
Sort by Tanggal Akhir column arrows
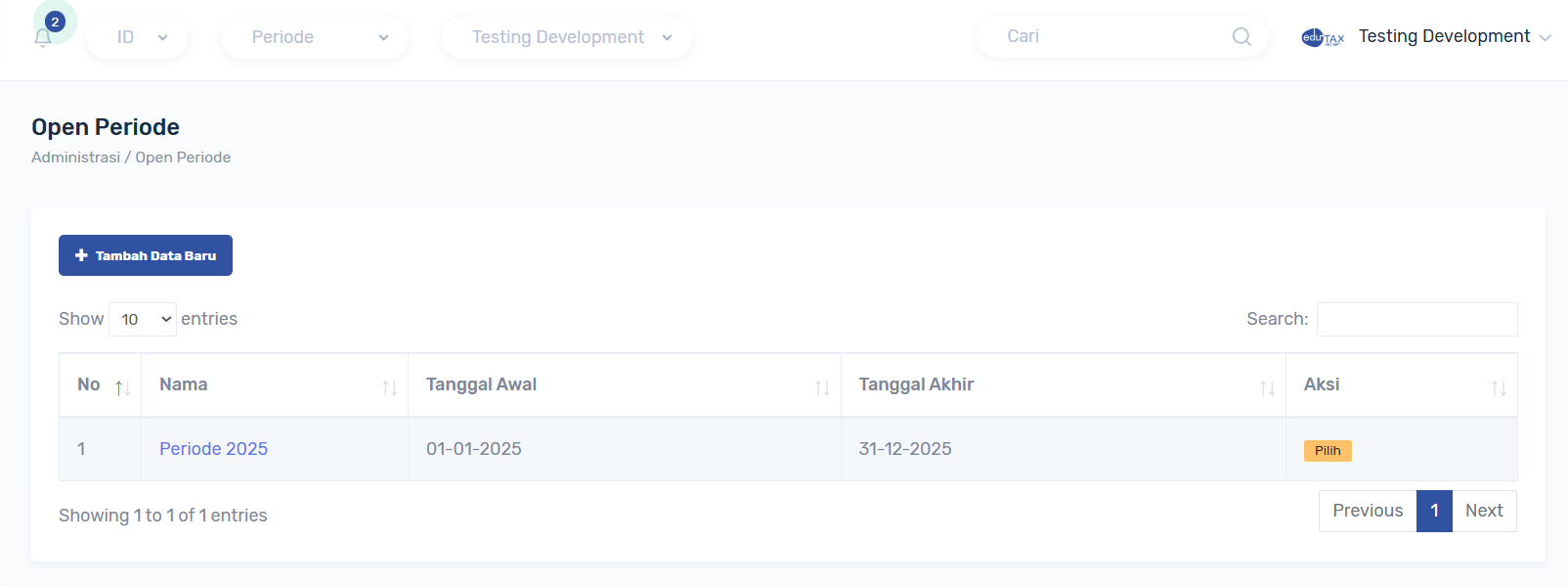pyautogui.click(x=1267, y=387)
